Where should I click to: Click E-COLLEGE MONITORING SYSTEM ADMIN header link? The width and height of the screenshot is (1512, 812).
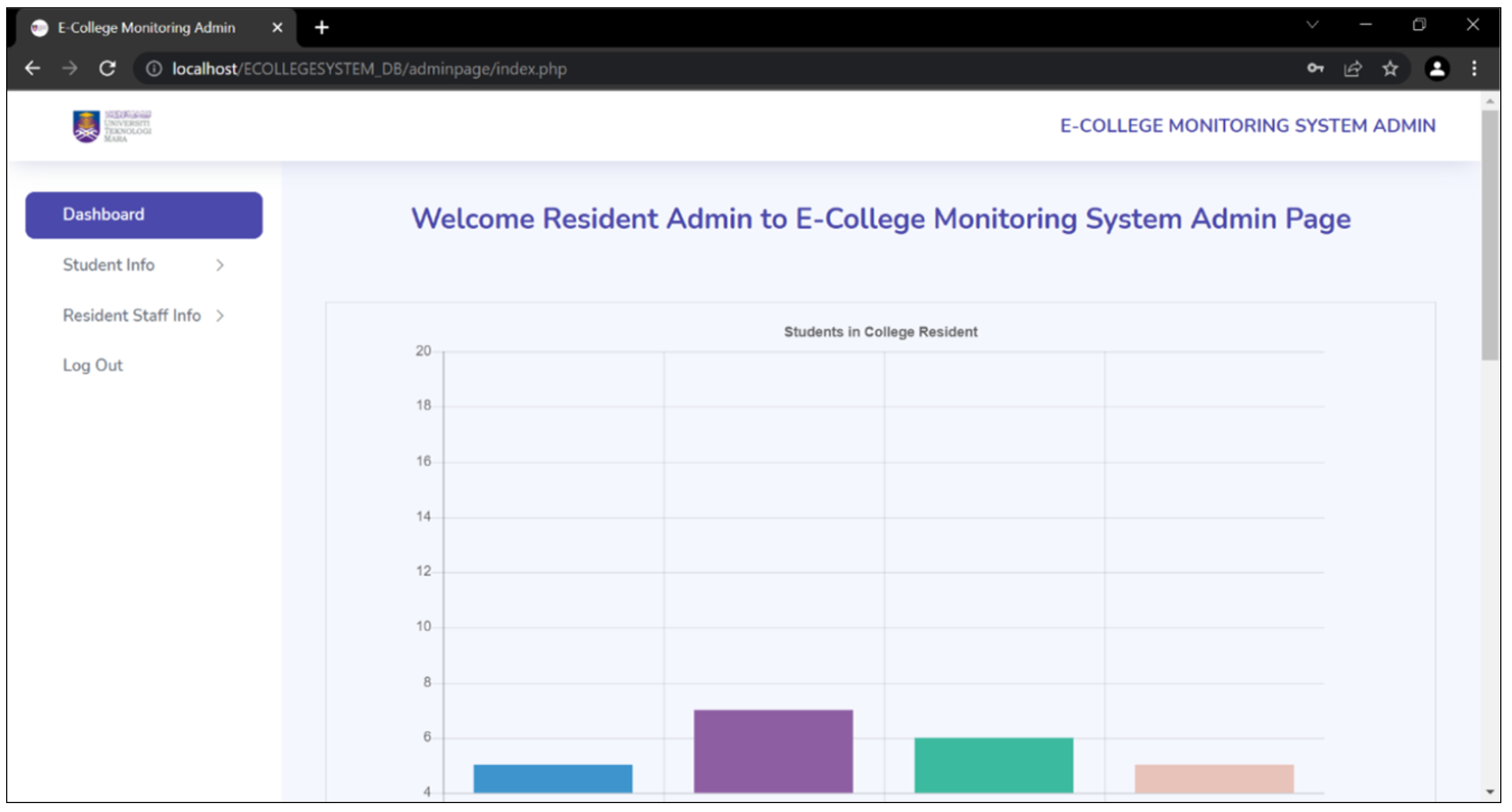pos(1247,126)
